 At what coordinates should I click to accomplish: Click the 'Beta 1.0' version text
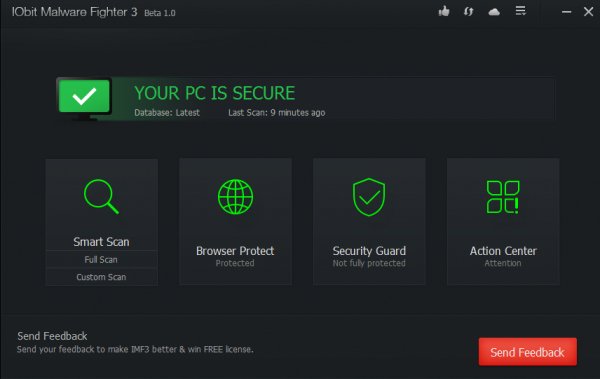160,13
